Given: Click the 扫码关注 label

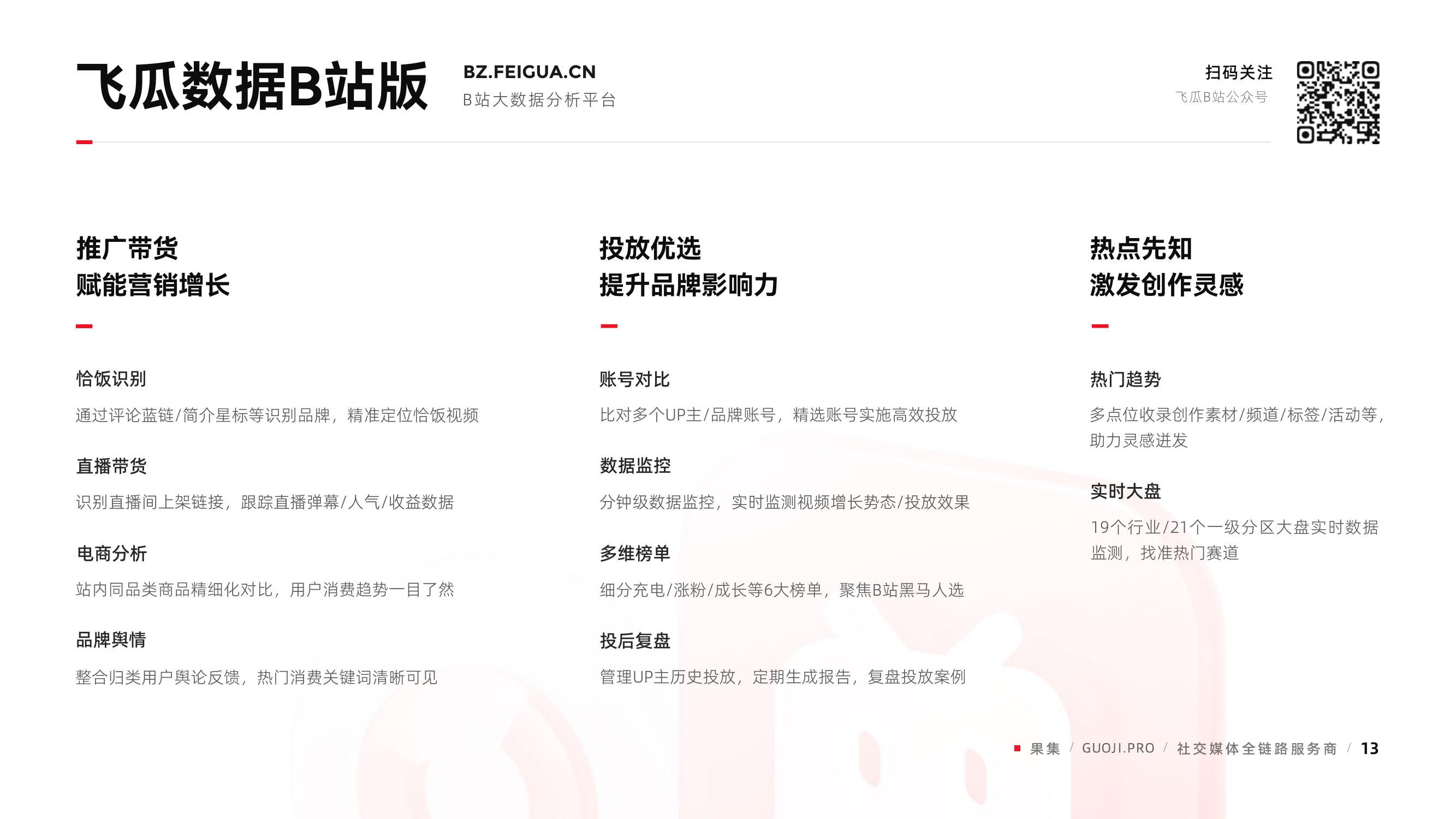Looking at the screenshot, I should (1239, 73).
